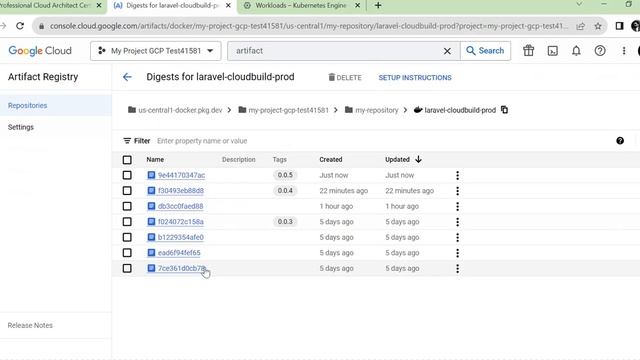Share this page via address bar icon
640x360 pixels.
580,26
